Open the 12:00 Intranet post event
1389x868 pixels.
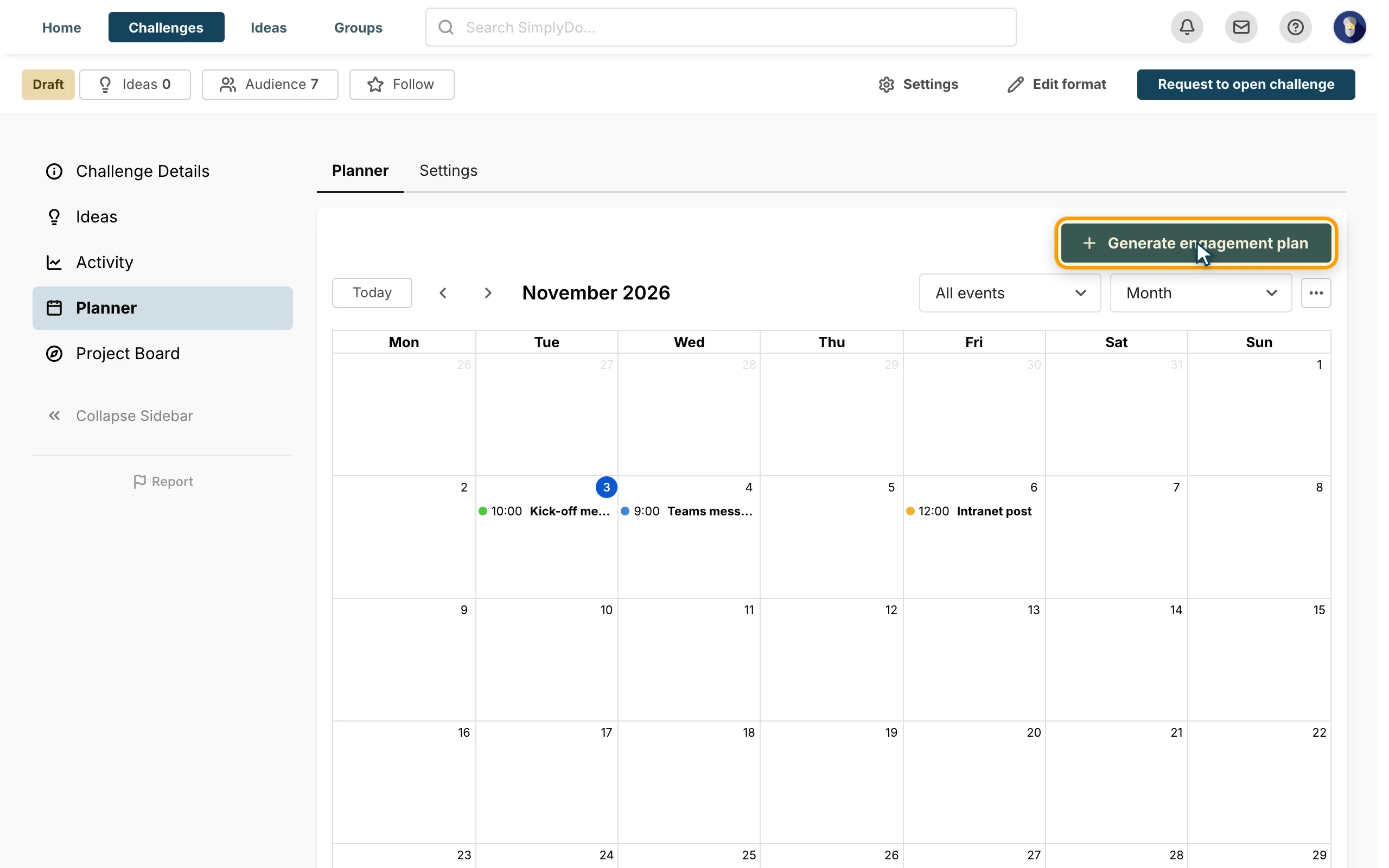pyautogui.click(x=973, y=511)
